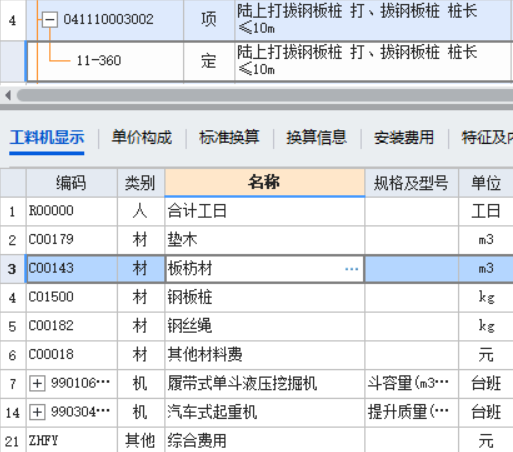Viewport: 513px width, 452px height.
Task: Click the 履带式单斗液压挖掘机 name cell
Action: tap(265, 383)
